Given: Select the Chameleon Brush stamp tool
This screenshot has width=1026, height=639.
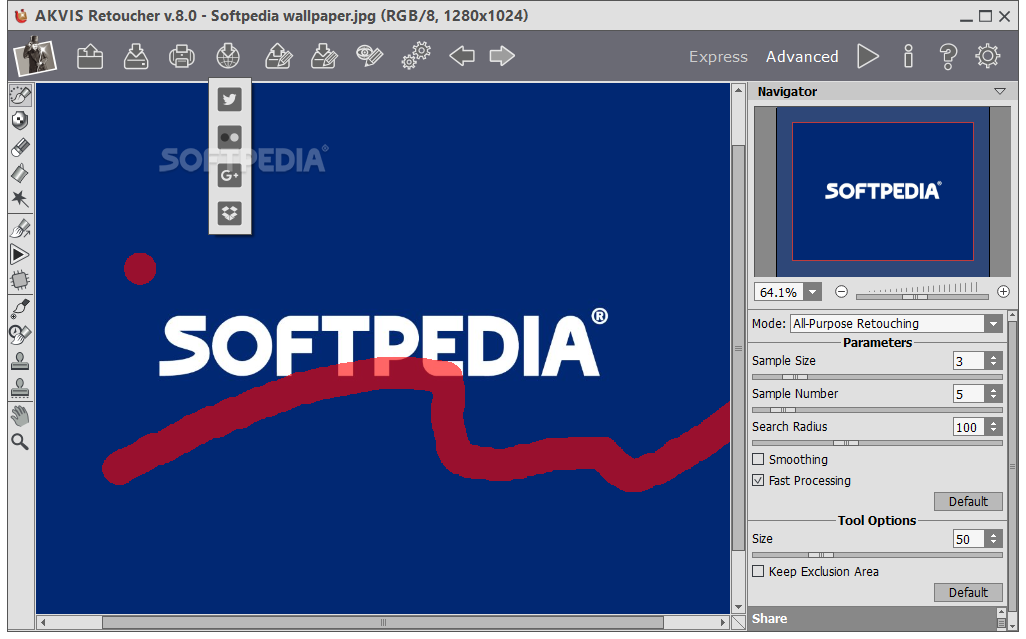Looking at the screenshot, I should point(20,387).
